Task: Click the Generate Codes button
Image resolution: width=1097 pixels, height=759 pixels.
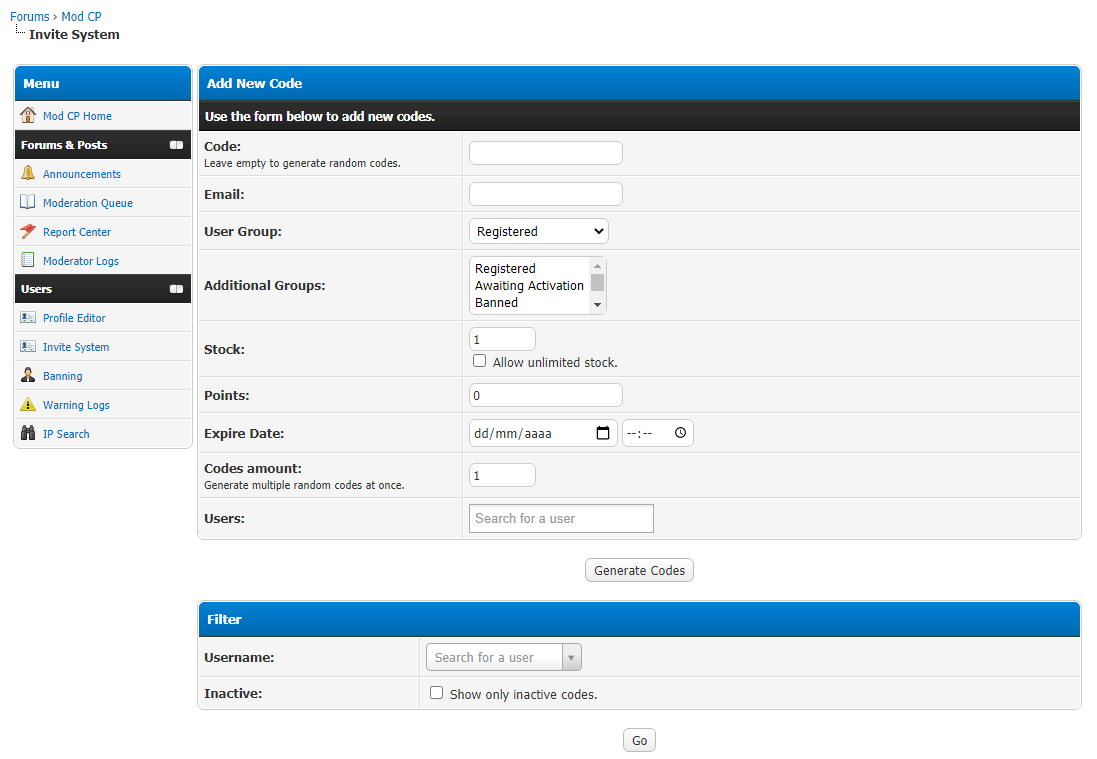Action: tap(639, 570)
